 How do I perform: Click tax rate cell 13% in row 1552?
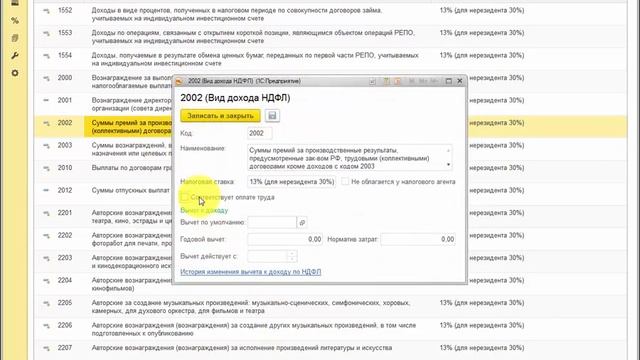(482, 11)
